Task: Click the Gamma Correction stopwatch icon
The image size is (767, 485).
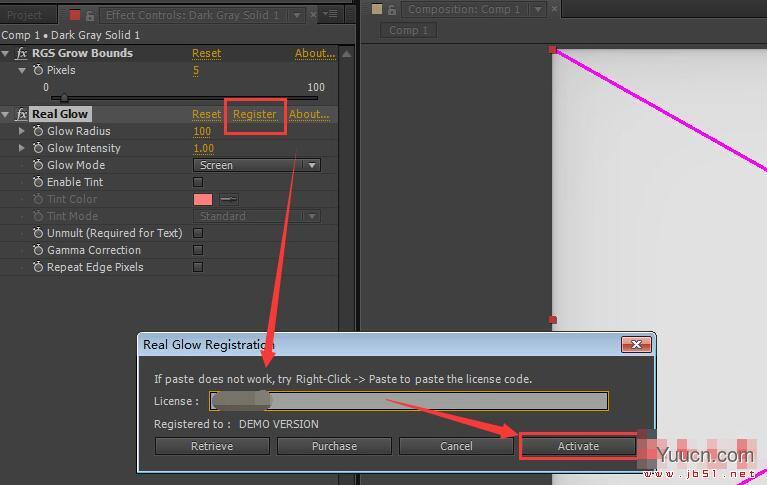Action: pos(38,250)
